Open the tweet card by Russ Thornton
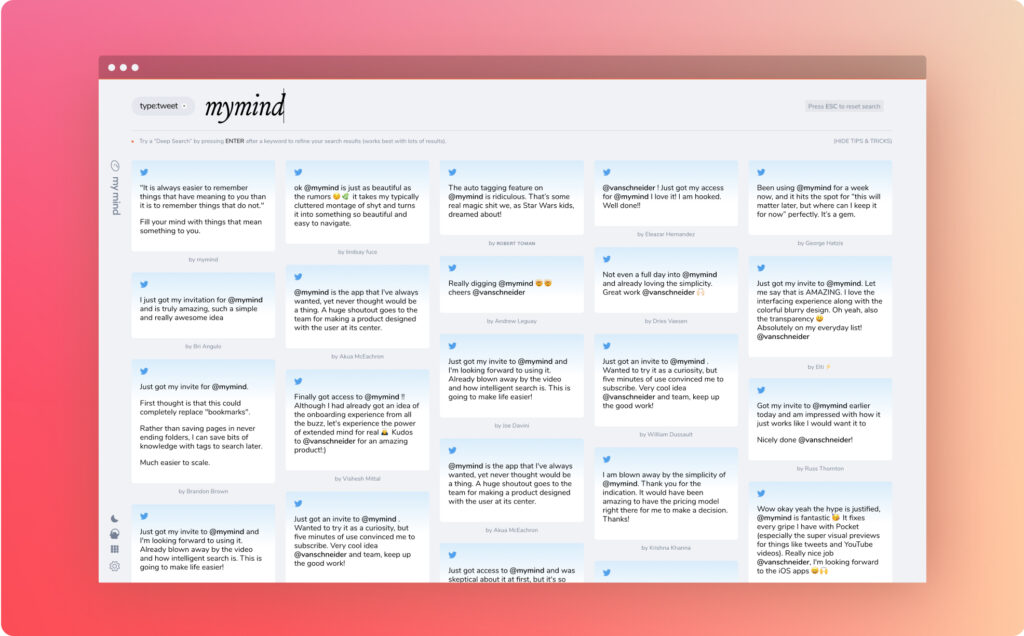The width and height of the screenshot is (1024, 636). (x=820, y=422)
